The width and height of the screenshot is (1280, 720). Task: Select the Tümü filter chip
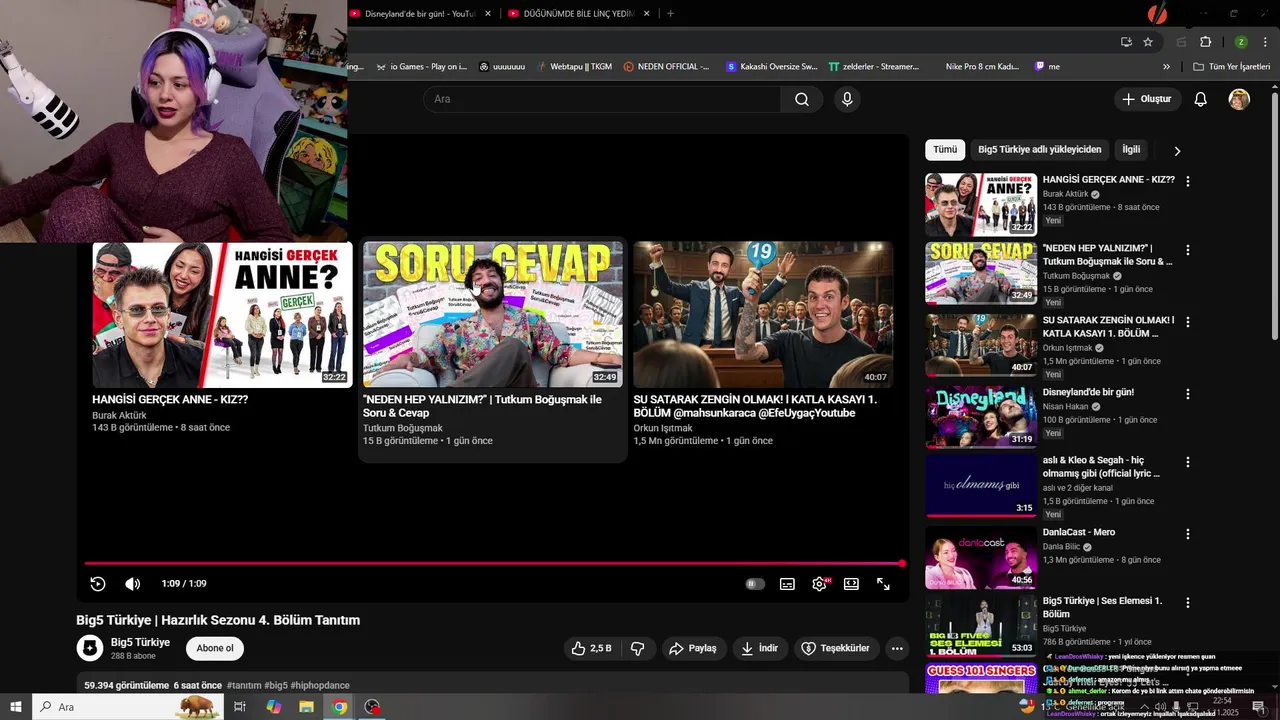(x=945, y=150)
